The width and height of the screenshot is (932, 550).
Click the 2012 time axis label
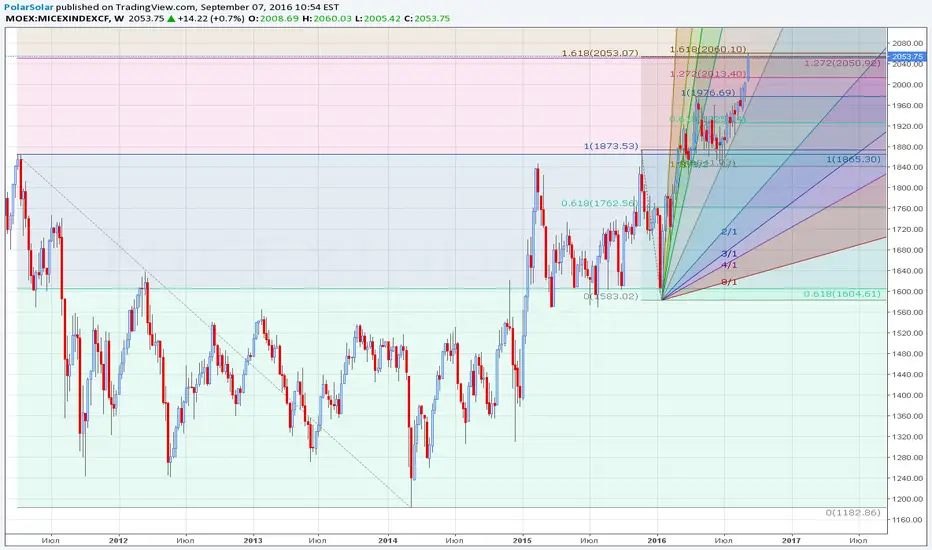119,540
